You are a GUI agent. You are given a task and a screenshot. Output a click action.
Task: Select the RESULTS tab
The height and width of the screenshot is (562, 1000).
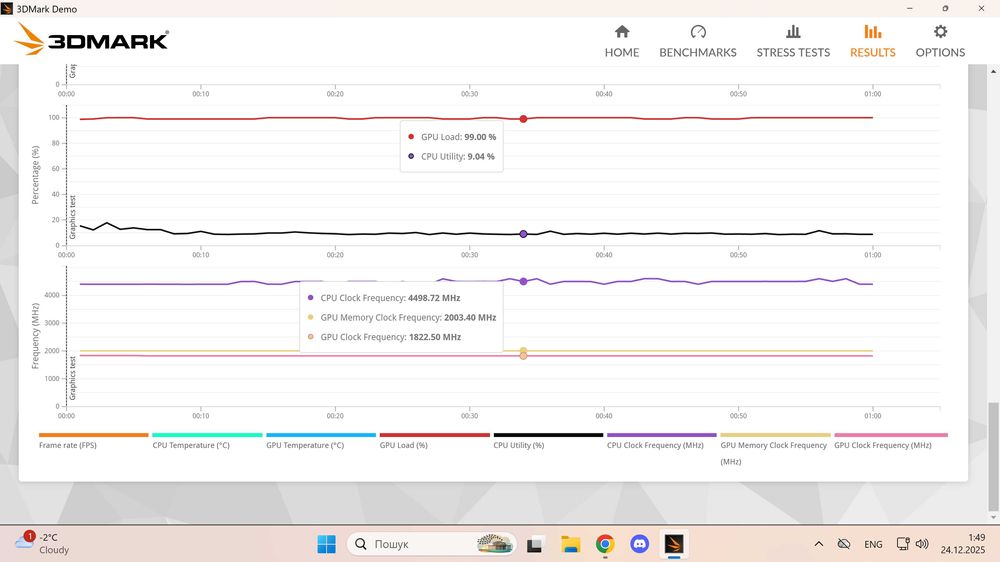(x=872, y=41)
